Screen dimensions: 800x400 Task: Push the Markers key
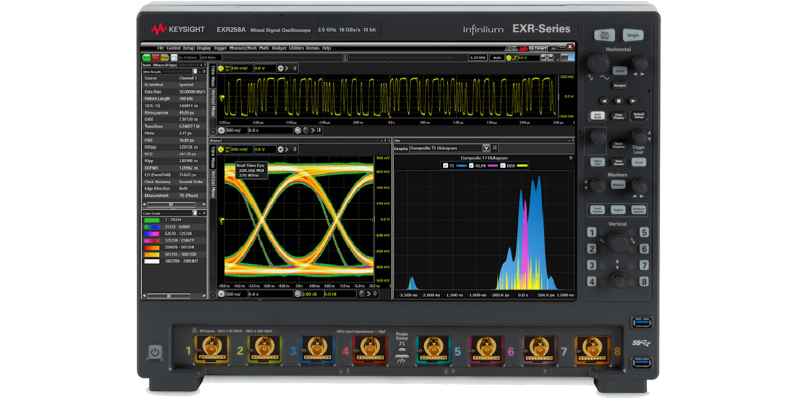pos(618,185)
